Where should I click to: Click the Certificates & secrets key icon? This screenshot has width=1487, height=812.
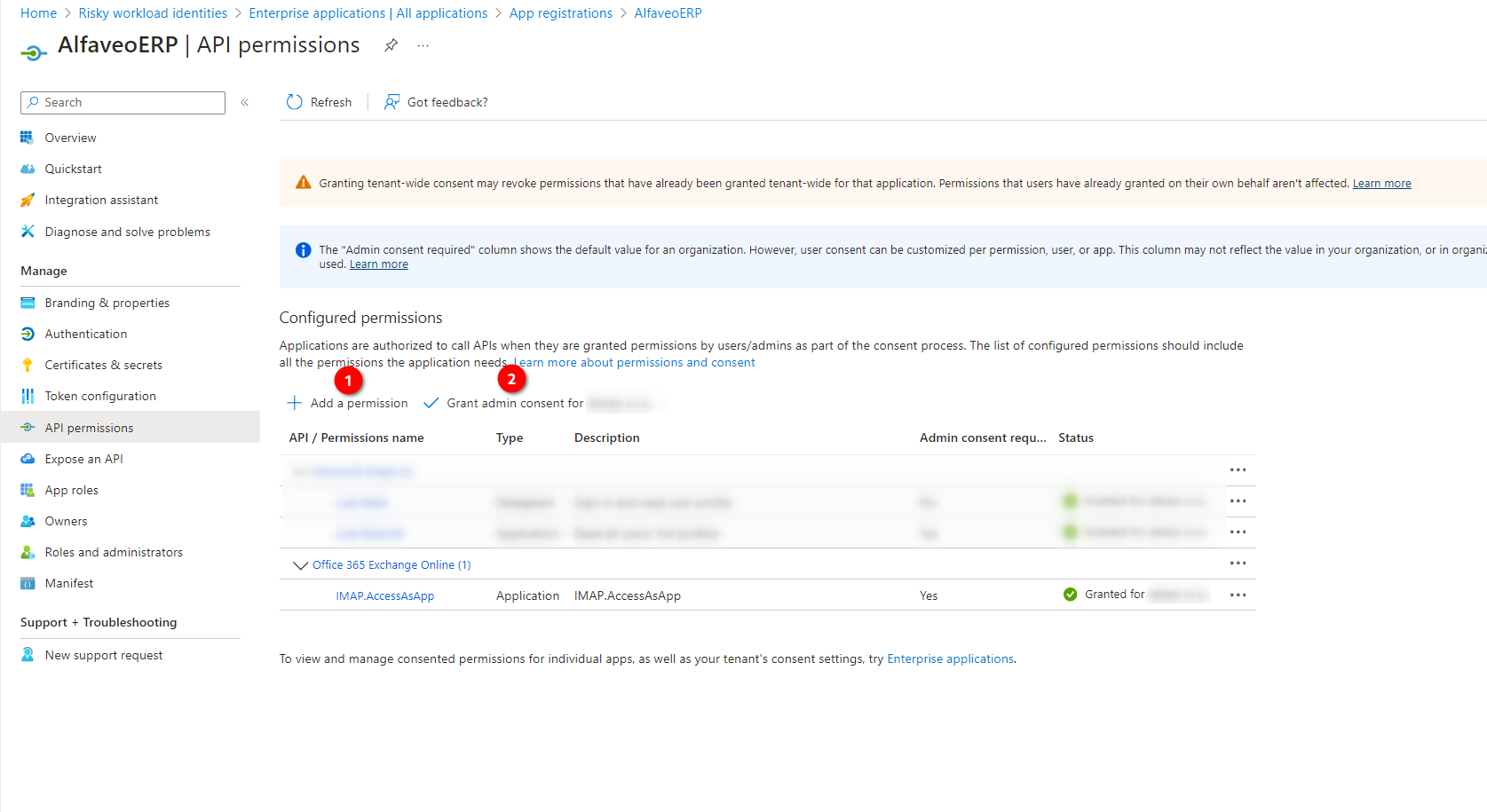pos(28,365)
